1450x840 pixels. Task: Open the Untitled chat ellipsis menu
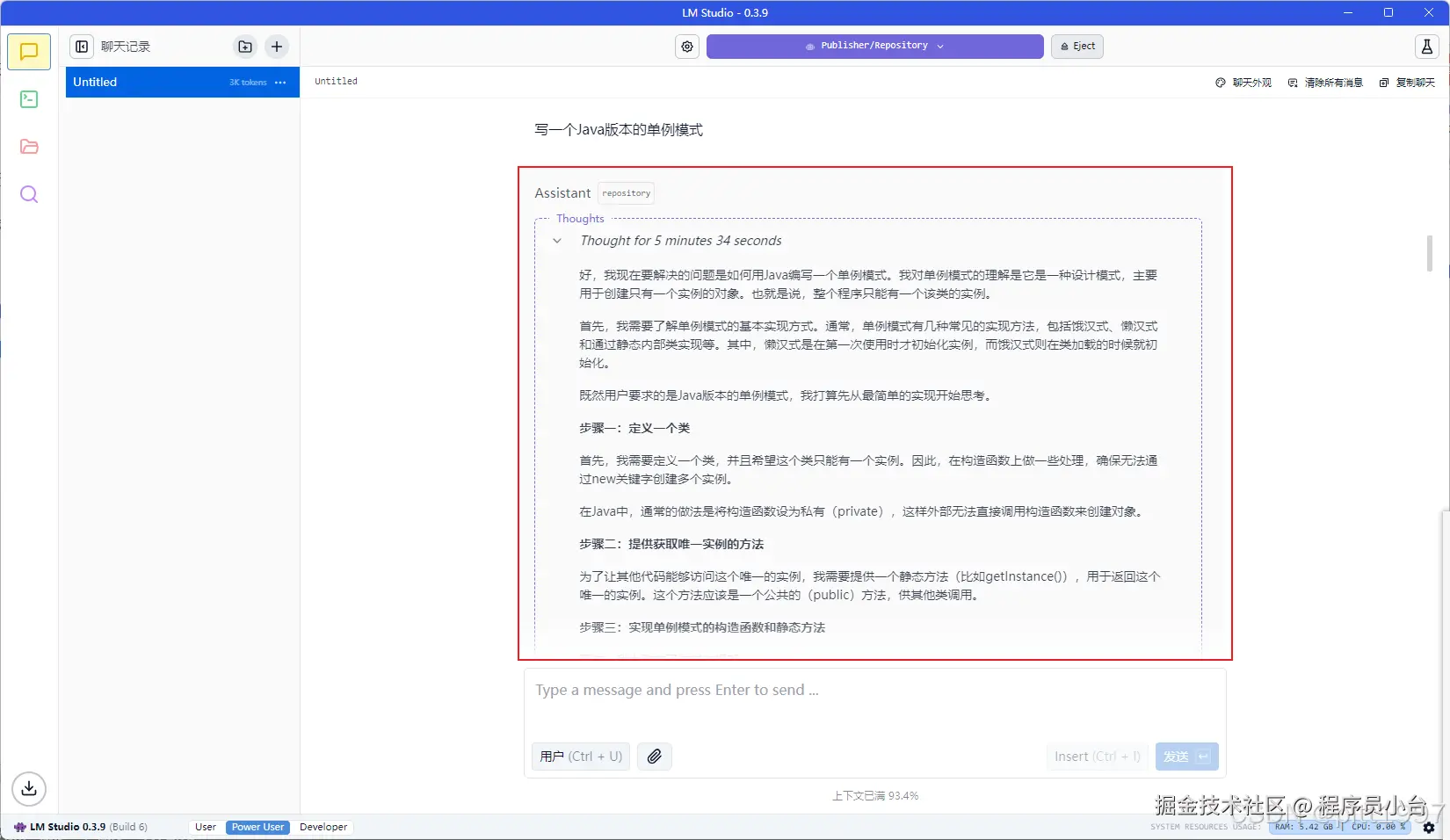[x=280, y=82]
